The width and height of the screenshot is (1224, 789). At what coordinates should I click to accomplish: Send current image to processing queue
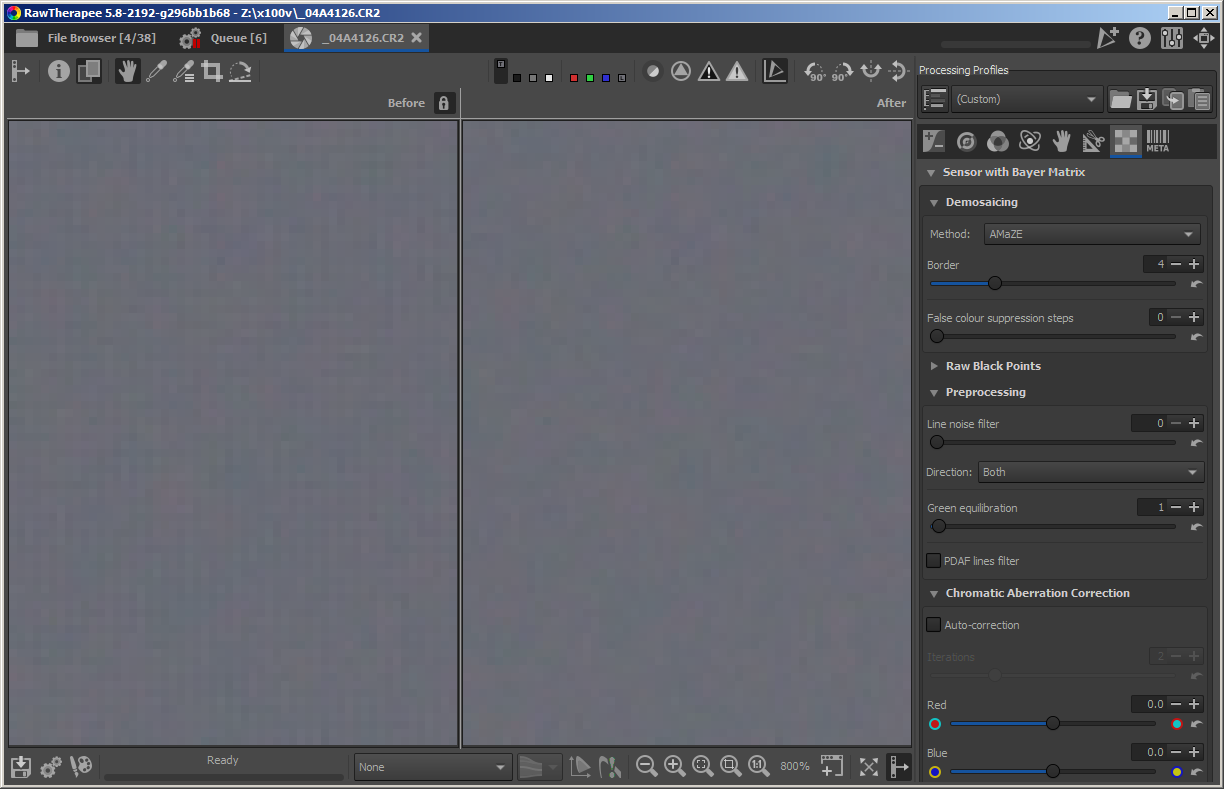coord(51,766)
